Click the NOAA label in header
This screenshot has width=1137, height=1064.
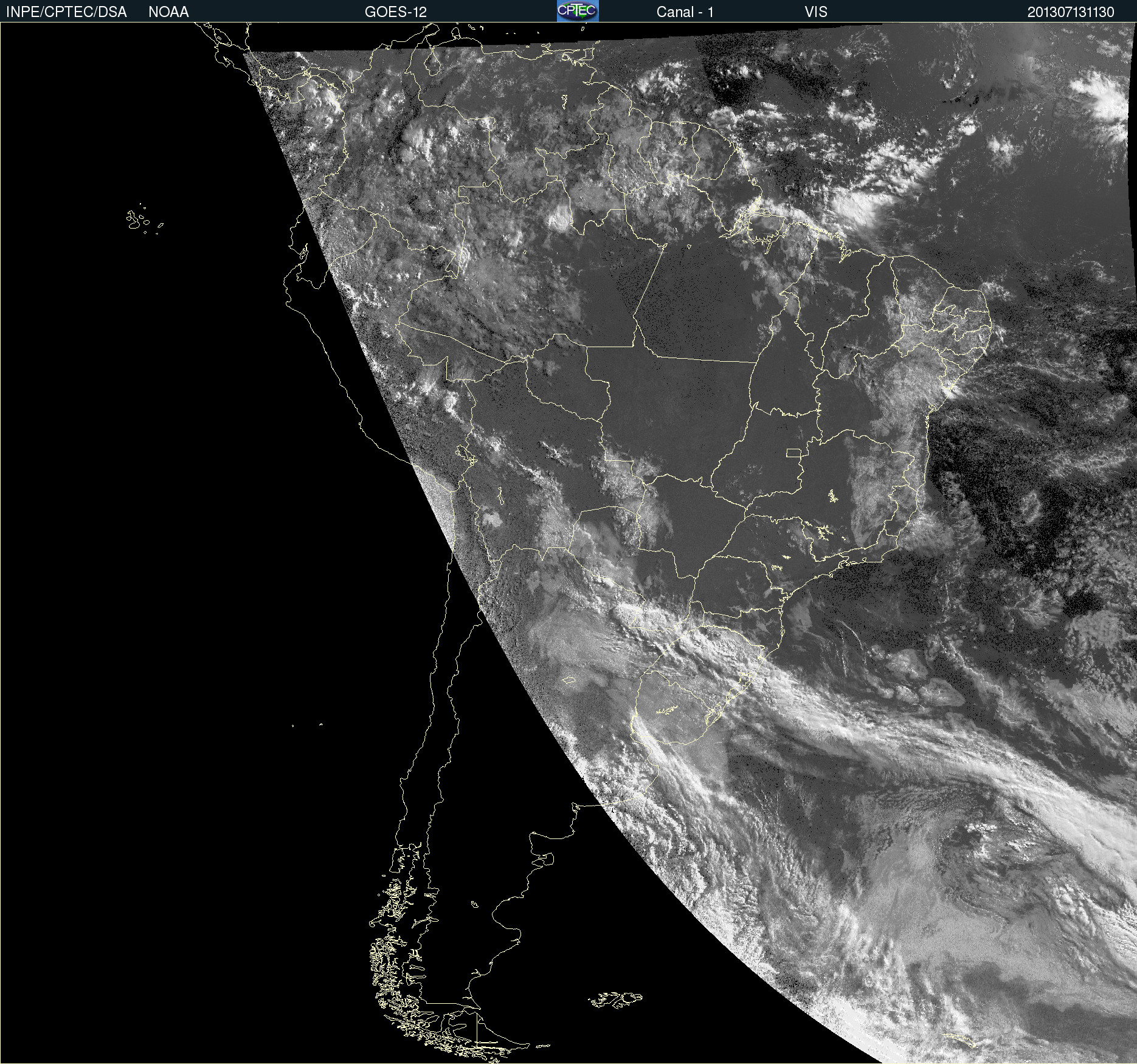tap(168, 12)
